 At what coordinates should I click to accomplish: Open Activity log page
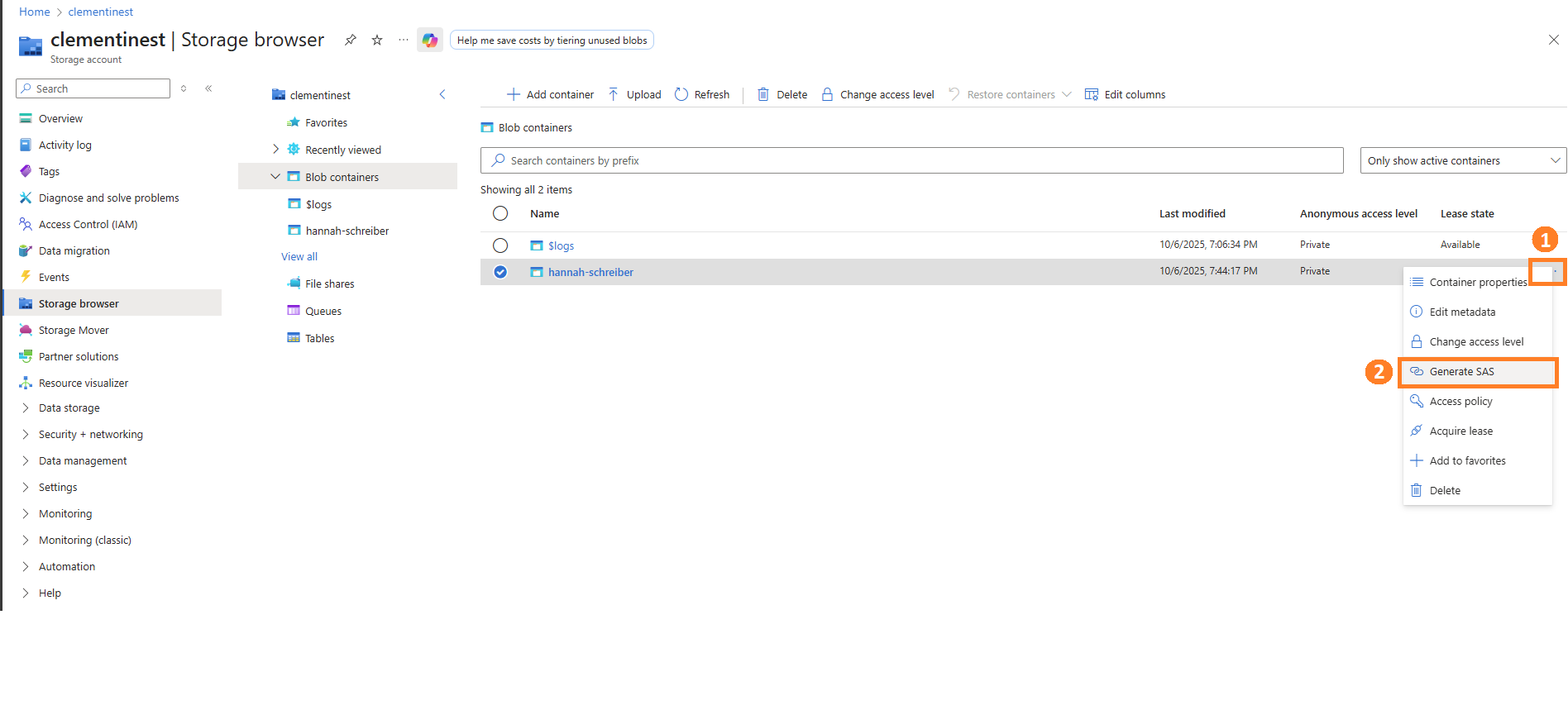pos(65,145)
